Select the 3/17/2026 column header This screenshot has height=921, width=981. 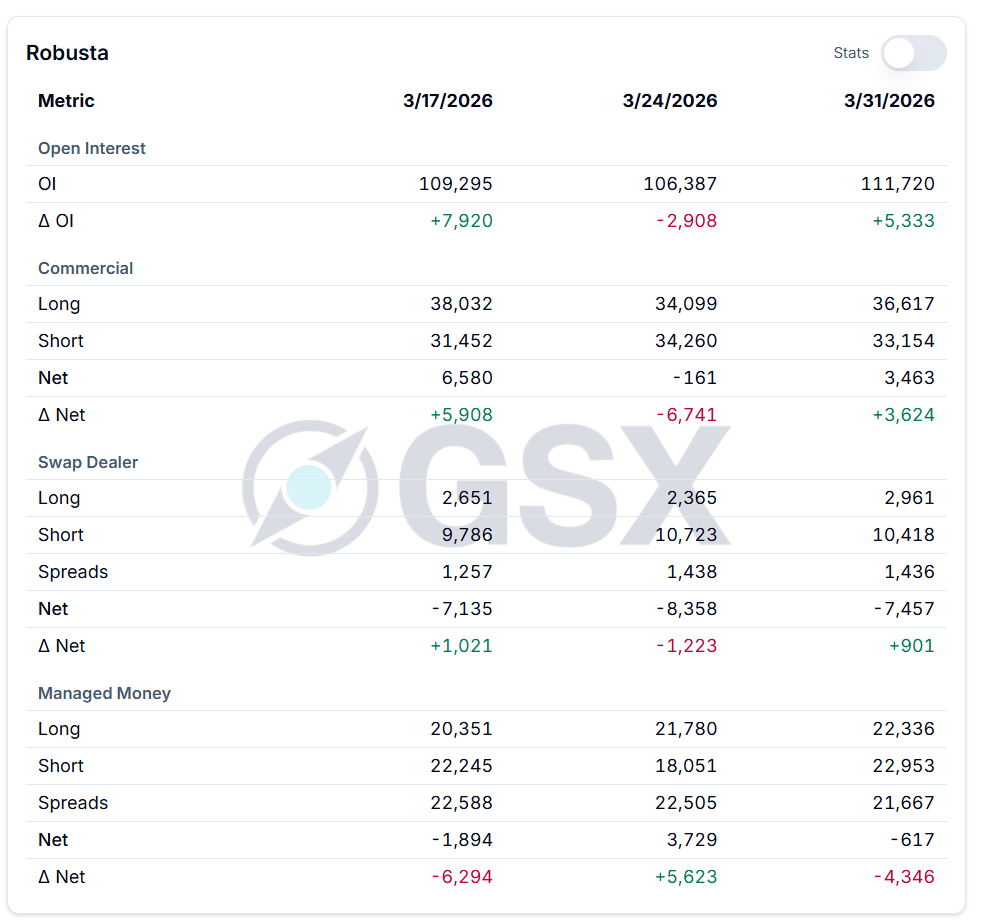448,101
